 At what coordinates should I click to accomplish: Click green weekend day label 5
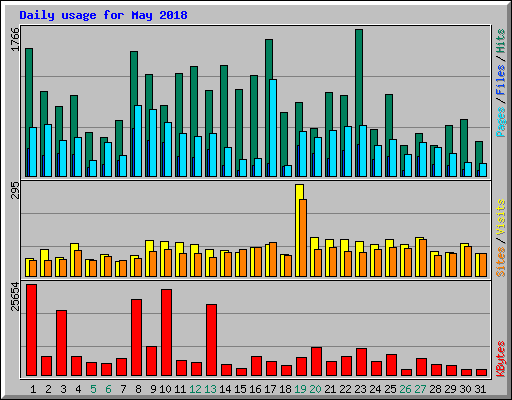[93, 389]
